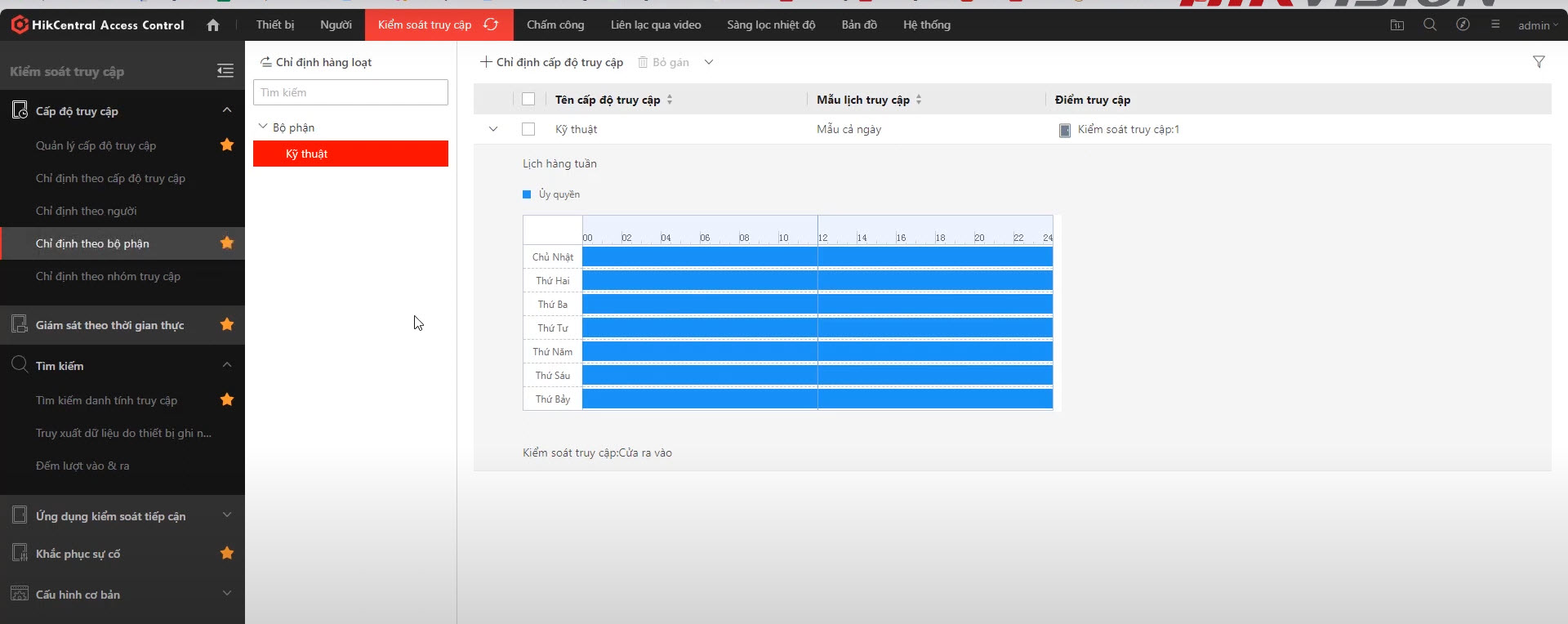Toggle the select-all checkbox in table header
1568x624 pixels.
click(528, 100)
